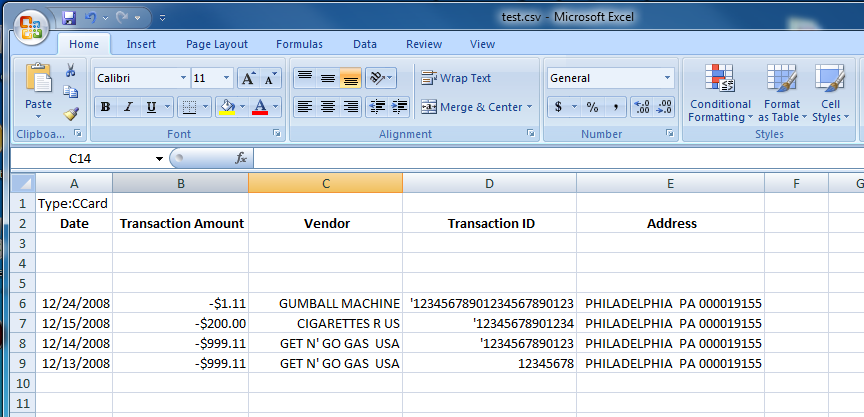
Task: Expand the General number format dropdown
Action: (x=667, y=78)
